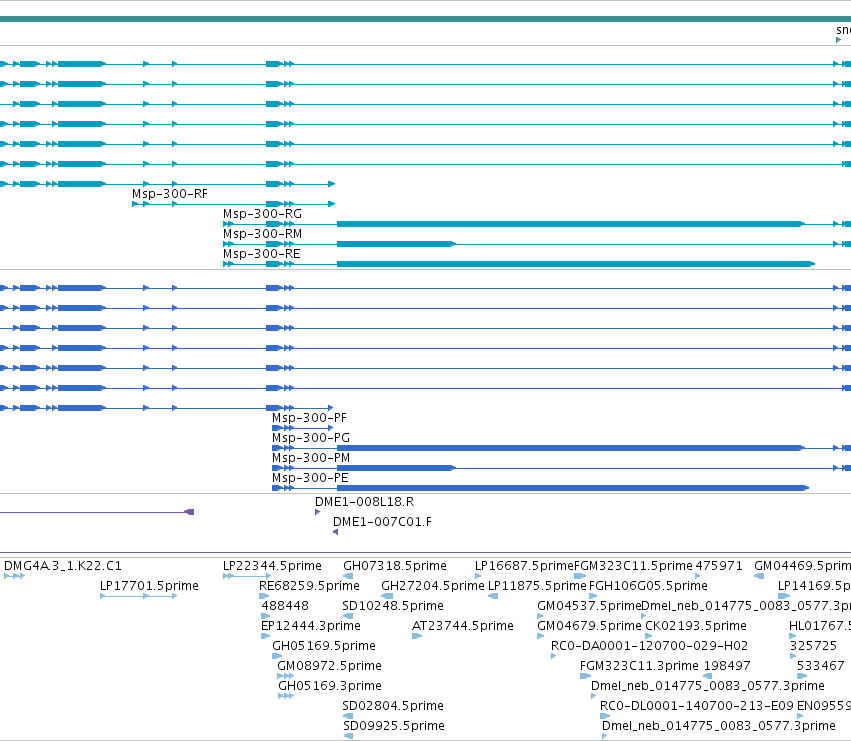This screenshot has height=741, width=851.
Task: Click the thick CDS bar of Msp-300-PG
Action: click(570, 448)
